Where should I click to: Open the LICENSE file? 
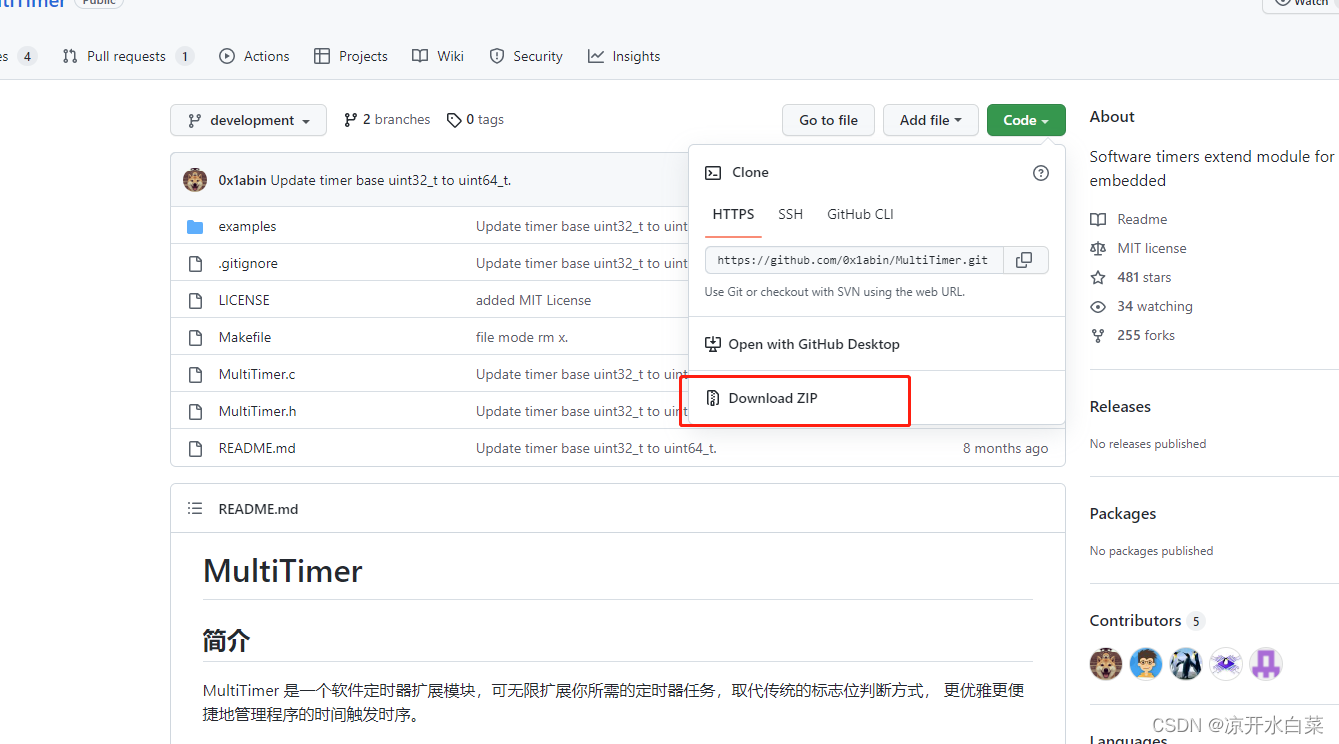[244, 300]
